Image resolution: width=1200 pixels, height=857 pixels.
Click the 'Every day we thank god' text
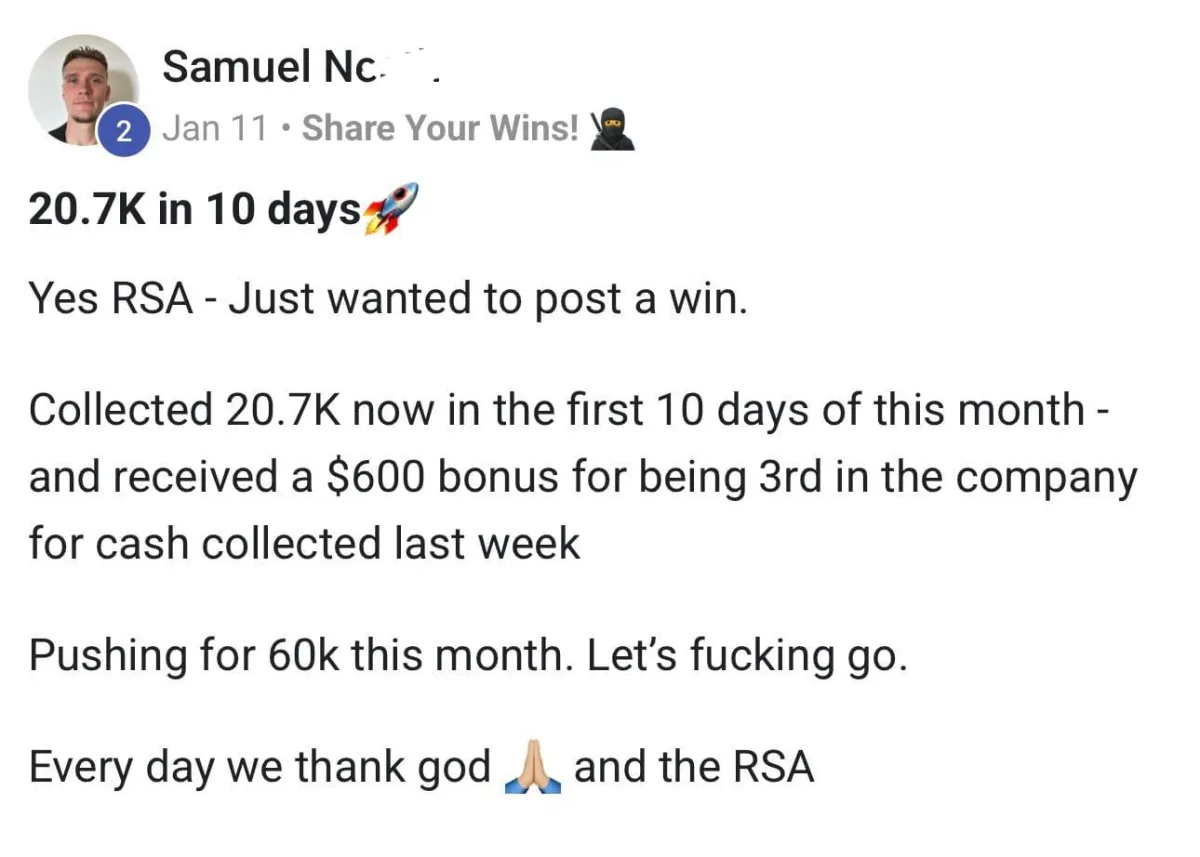[x=260, y=768]
